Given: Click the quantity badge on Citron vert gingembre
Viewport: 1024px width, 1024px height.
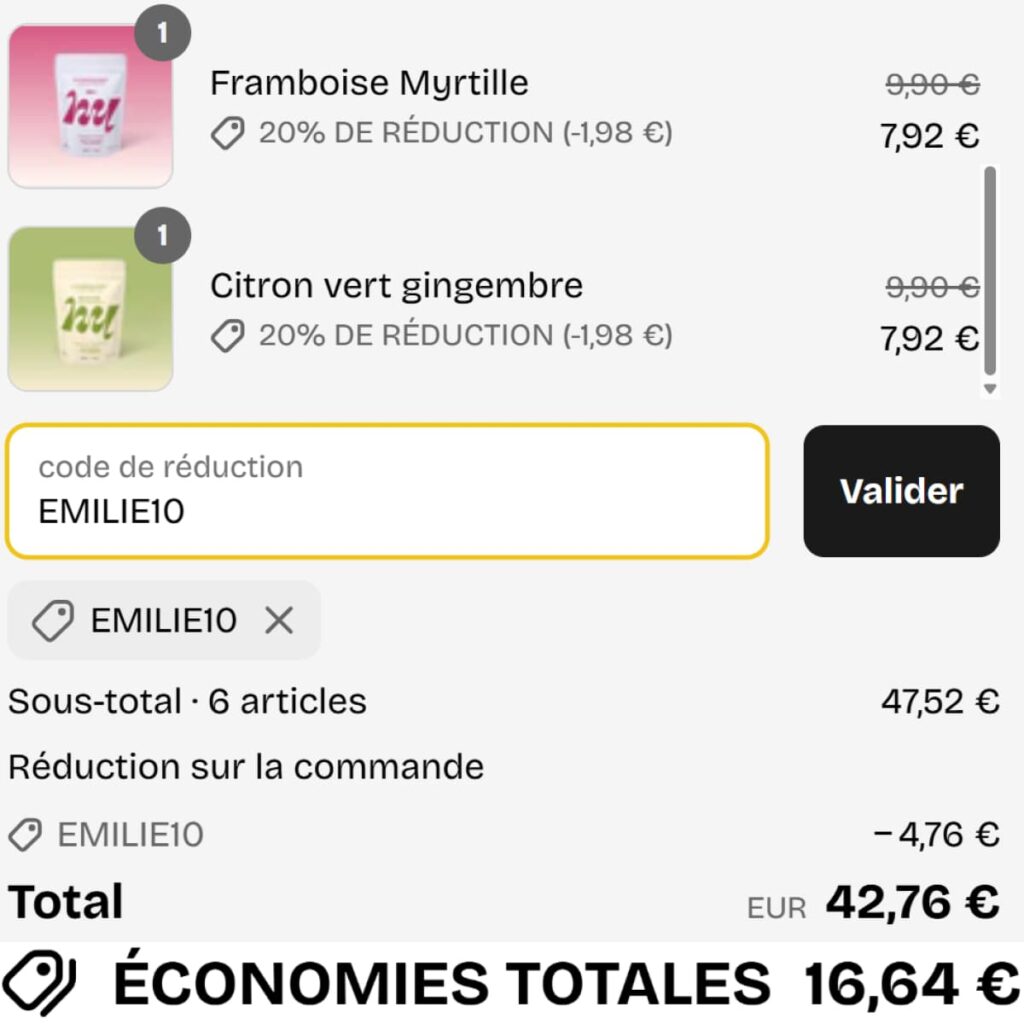Looking at the screenshot, I should tap(163, 234).
